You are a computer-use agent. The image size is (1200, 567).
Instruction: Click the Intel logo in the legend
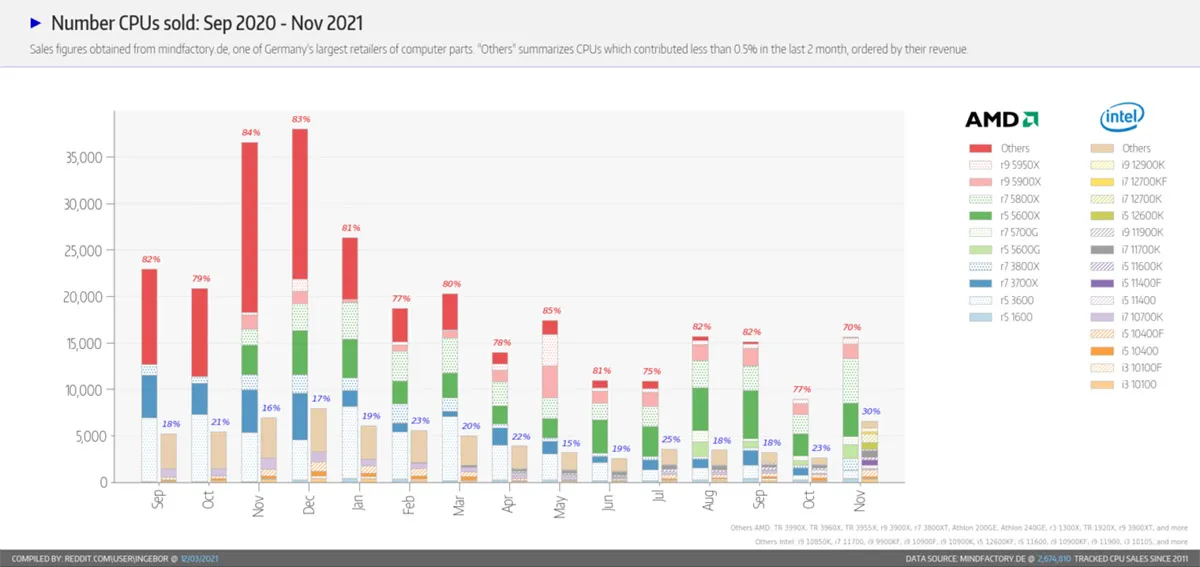[1121, 118]
